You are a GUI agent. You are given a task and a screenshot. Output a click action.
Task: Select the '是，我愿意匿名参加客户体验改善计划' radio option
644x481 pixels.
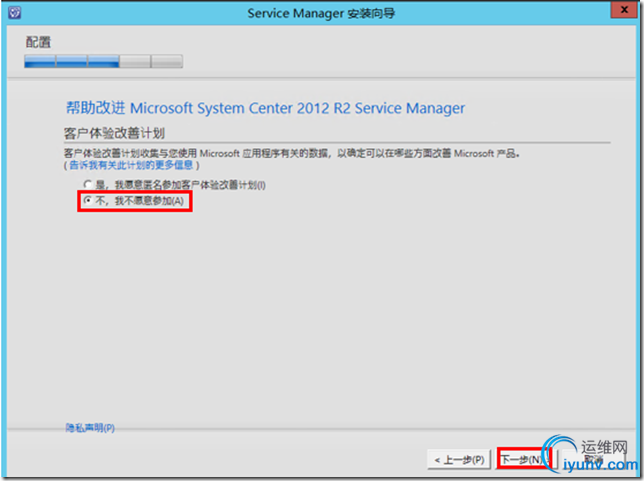[x=87, y=185]
